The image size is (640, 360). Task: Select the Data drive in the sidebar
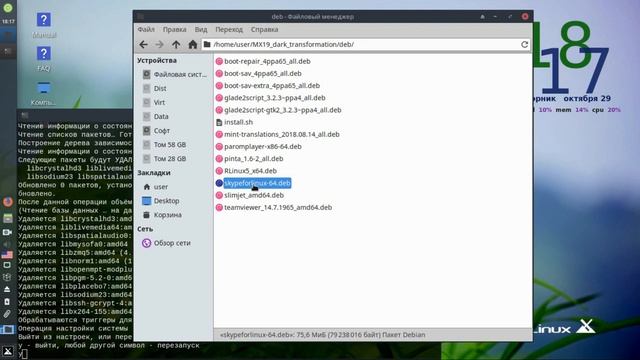click(161, 116)
